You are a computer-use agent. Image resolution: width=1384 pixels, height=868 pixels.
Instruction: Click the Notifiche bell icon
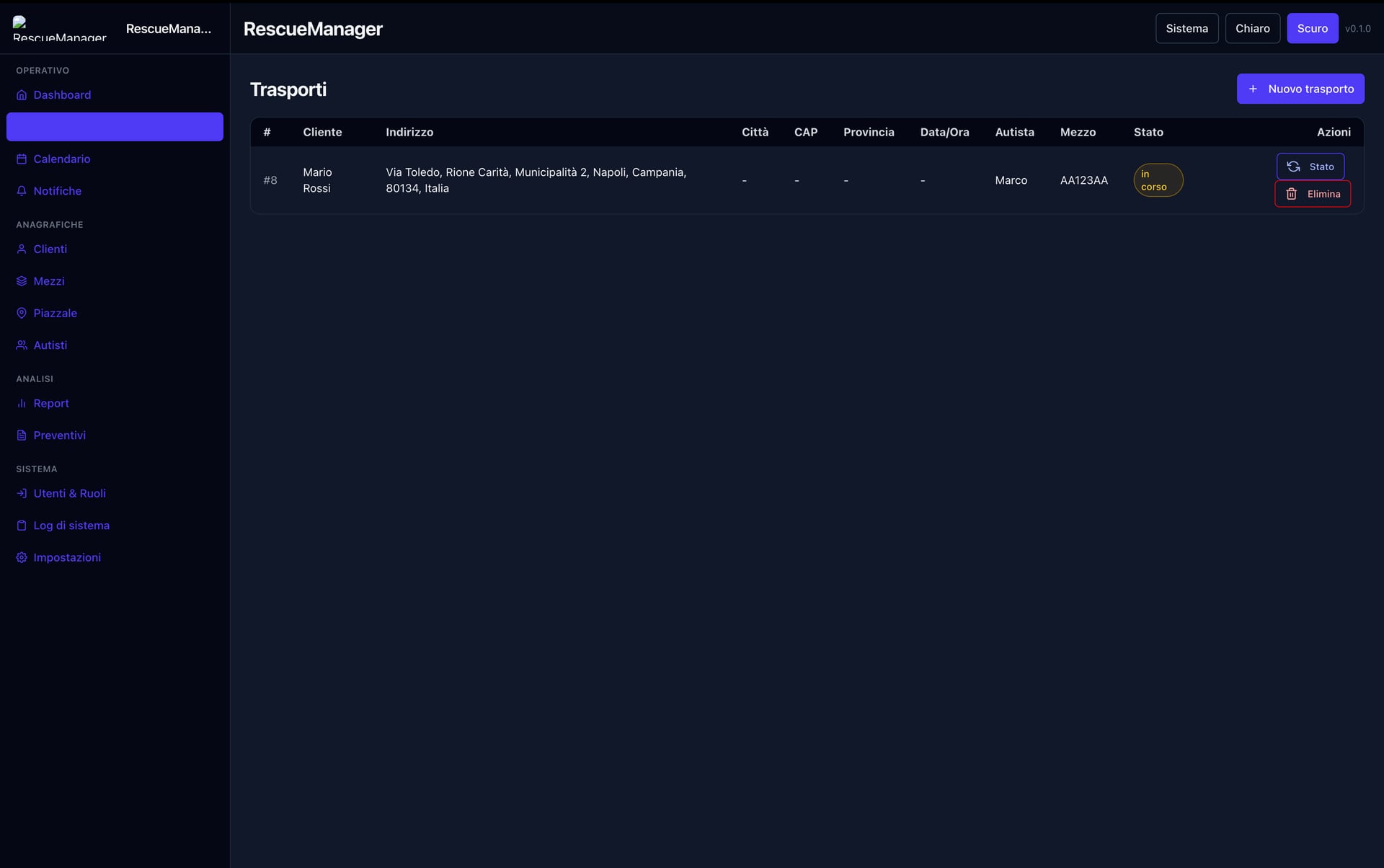[22, 191]
